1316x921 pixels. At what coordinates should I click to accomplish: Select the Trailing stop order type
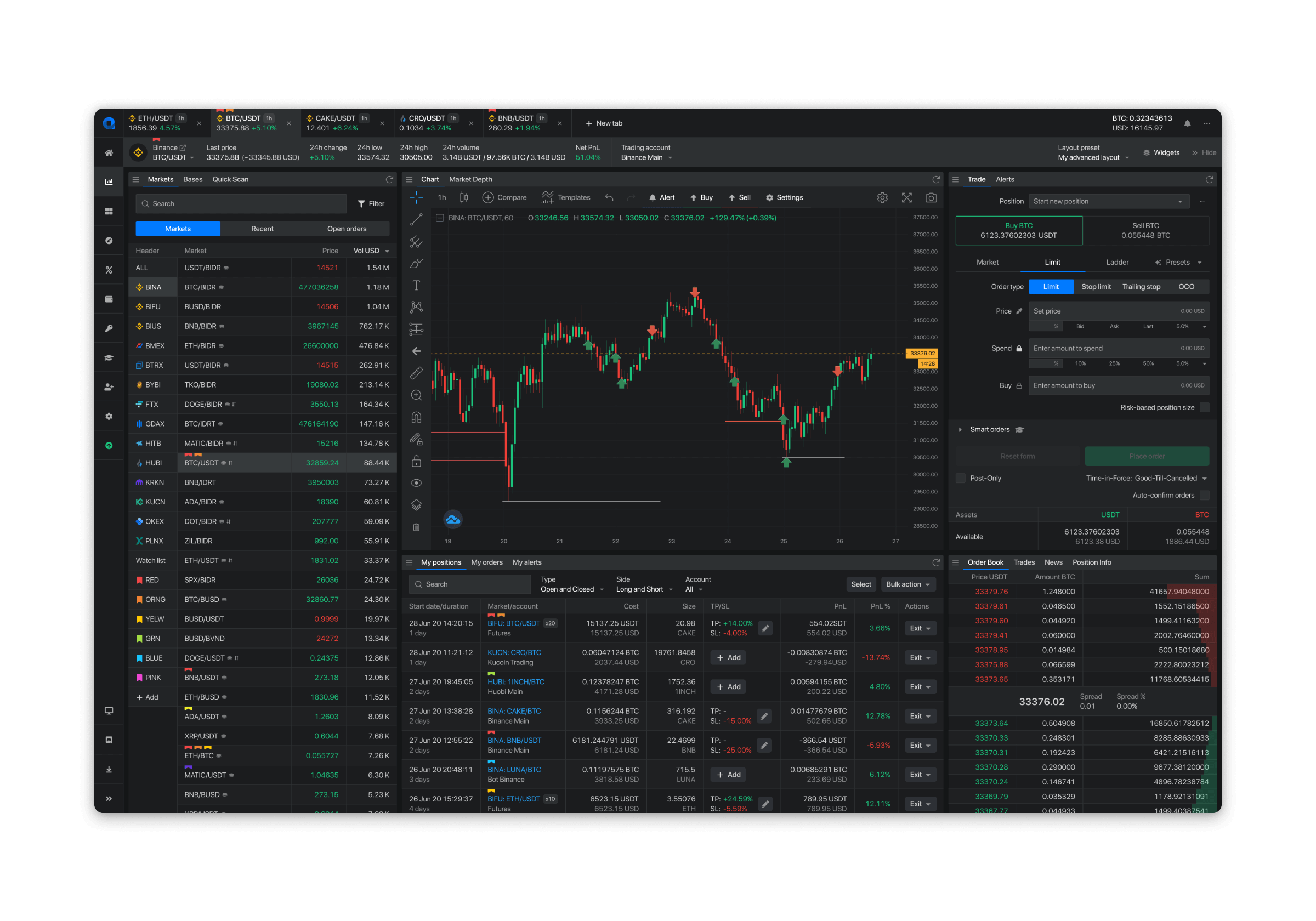1141,287
